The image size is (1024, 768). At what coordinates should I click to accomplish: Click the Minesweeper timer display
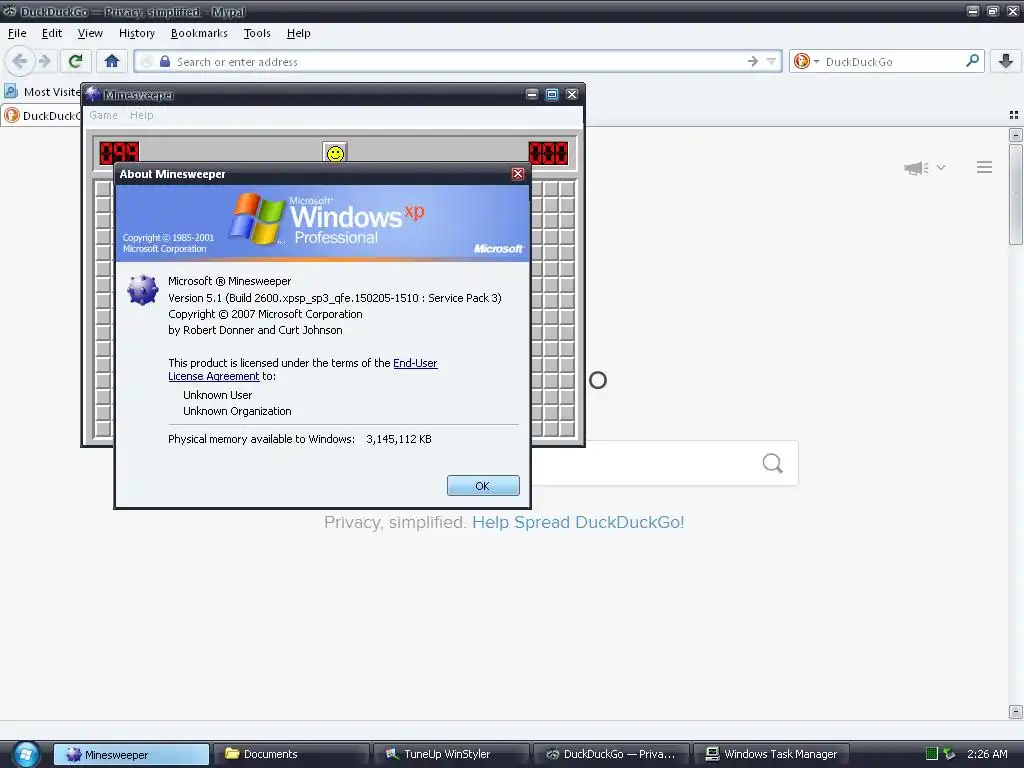pos(548,153)
